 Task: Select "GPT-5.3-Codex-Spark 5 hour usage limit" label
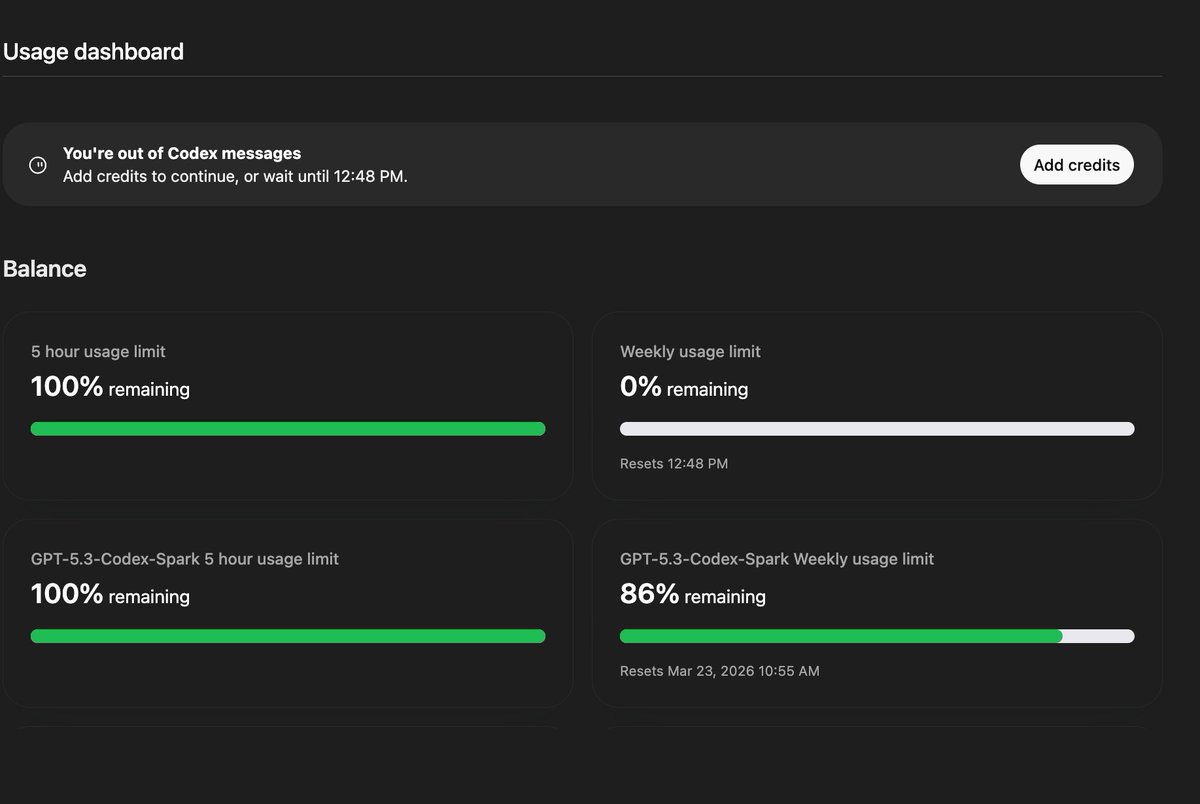pos(185,559)
